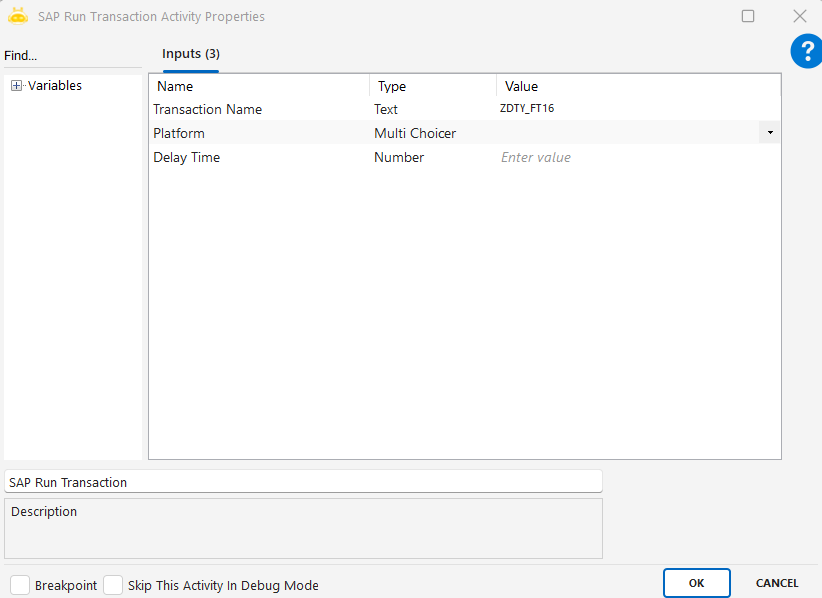Open the Platform value dropdown arrow

tap(769, 132)
